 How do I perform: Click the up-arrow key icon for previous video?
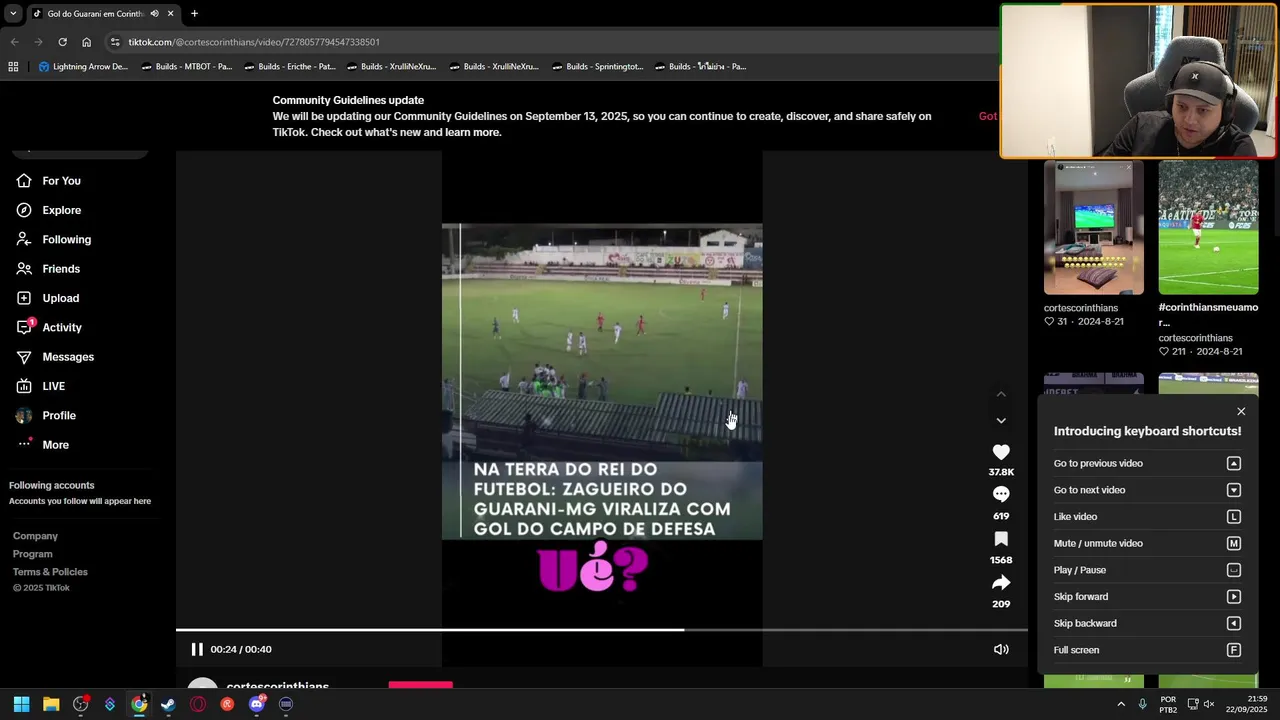point(1234,463)
